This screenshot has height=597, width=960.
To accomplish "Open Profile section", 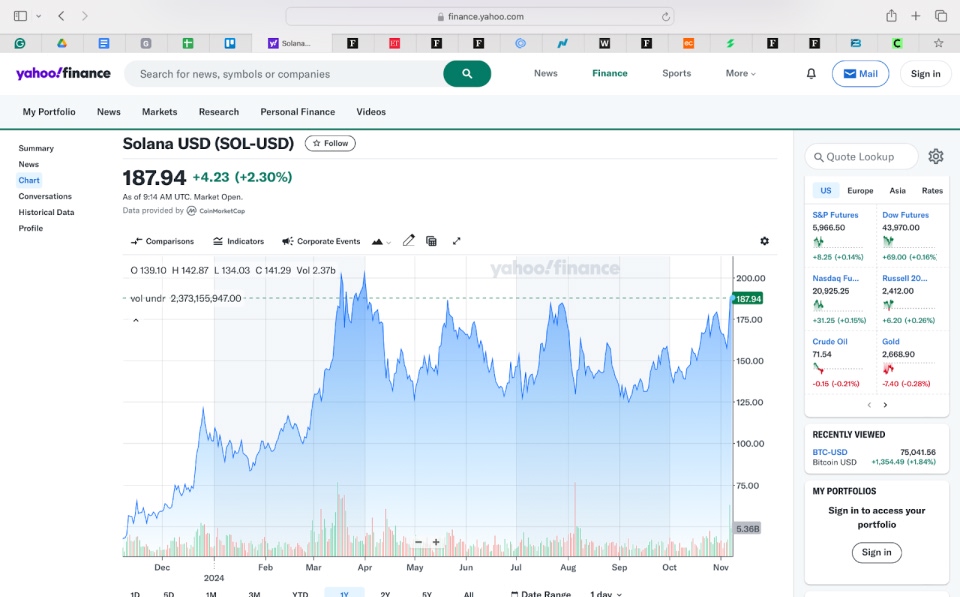I will click(x=31, y=228).
